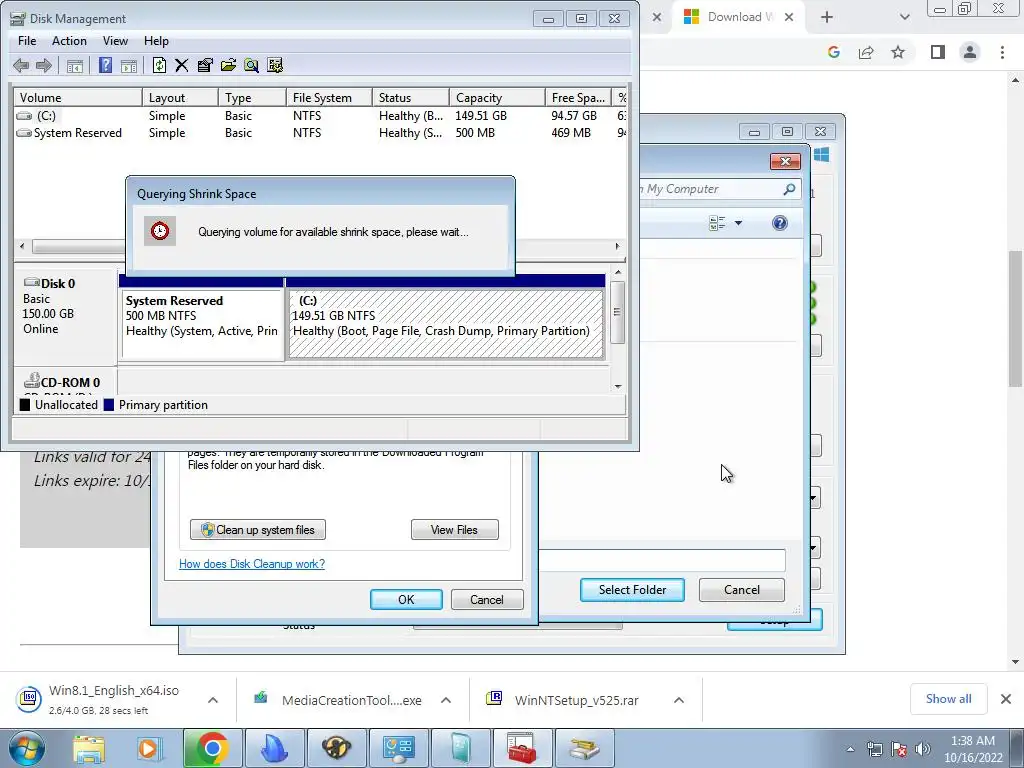Open Properties toolbar icon in Disk Management
Viewport: 1024px width, 768px height.
[x=205, y=65]
